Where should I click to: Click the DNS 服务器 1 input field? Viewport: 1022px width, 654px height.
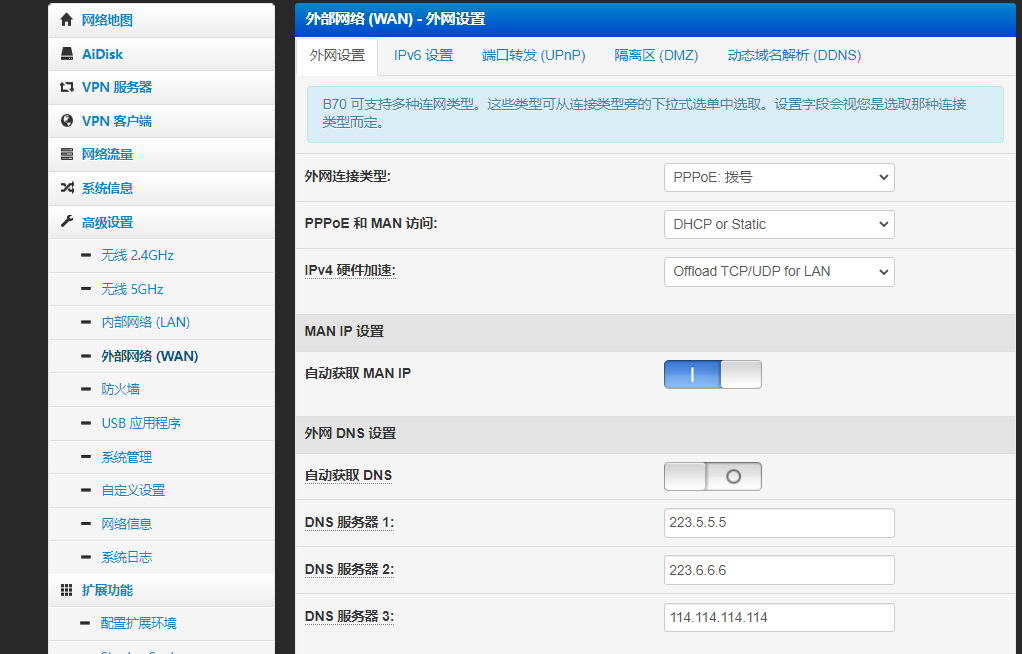779,523
